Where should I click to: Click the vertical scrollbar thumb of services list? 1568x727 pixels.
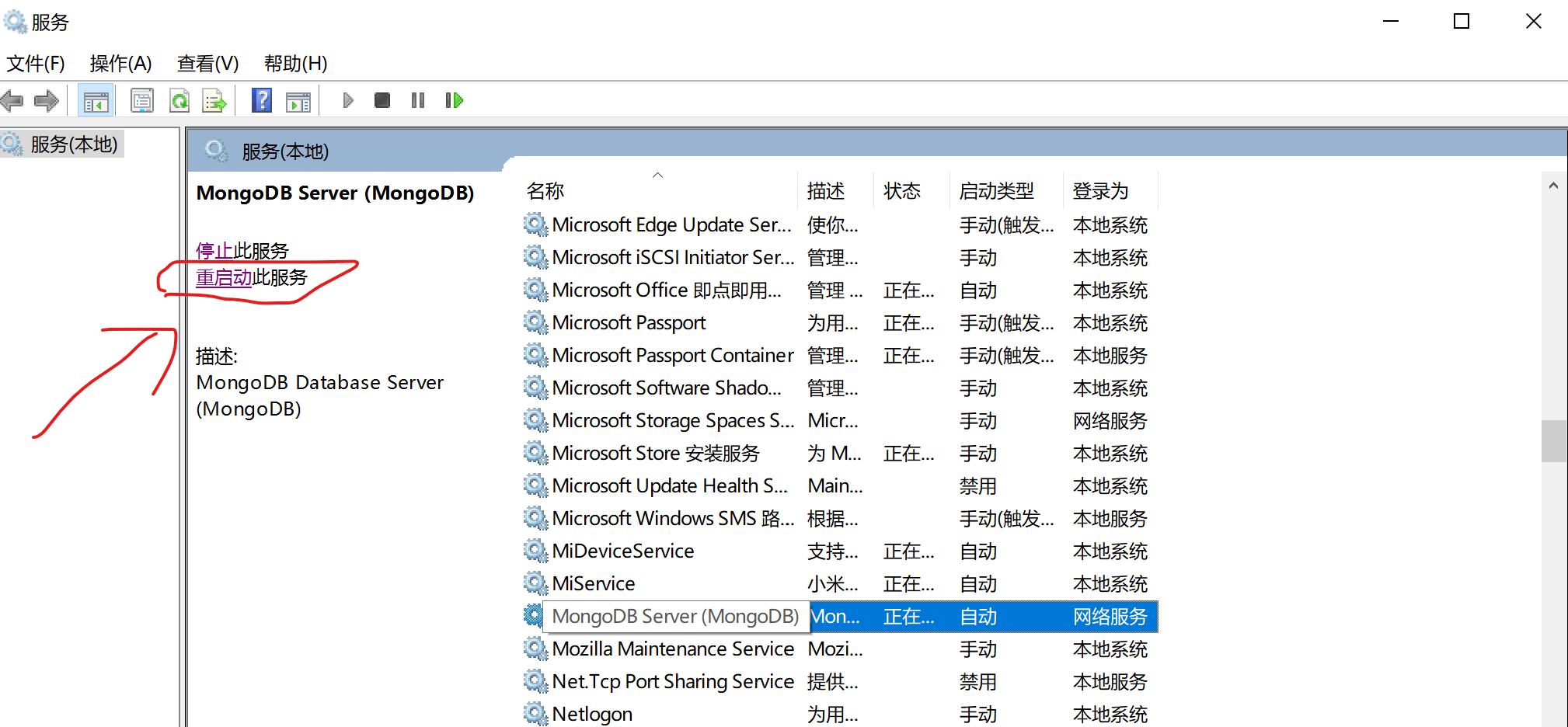tap(1553, 441)
